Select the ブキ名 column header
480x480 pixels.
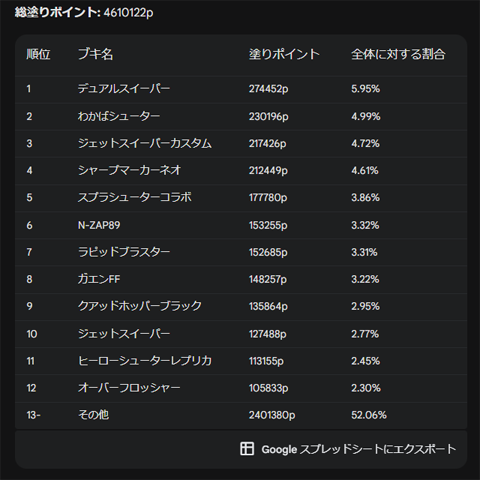(x=95, y=54)
